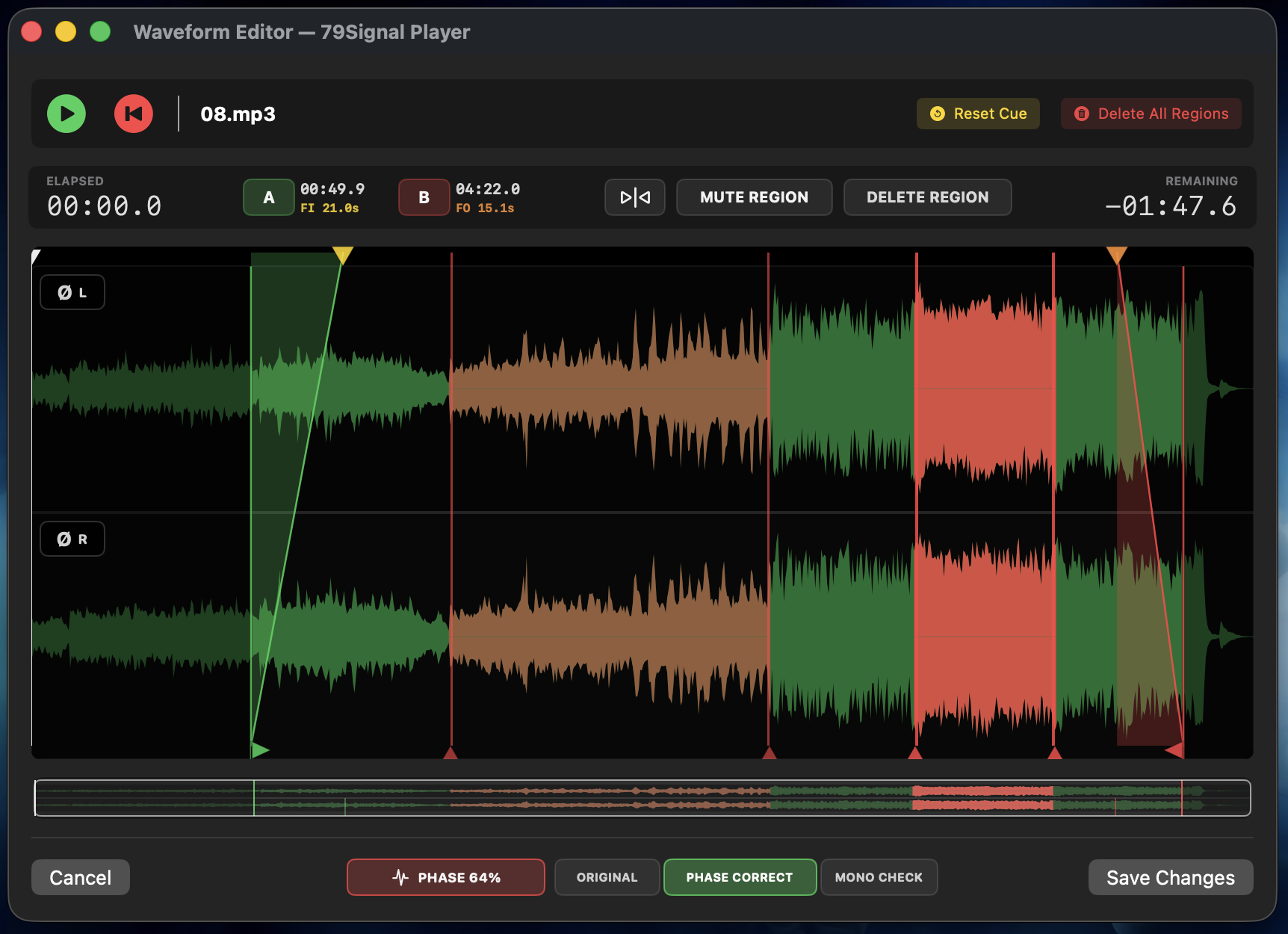Start playback with the green play button

66,114
